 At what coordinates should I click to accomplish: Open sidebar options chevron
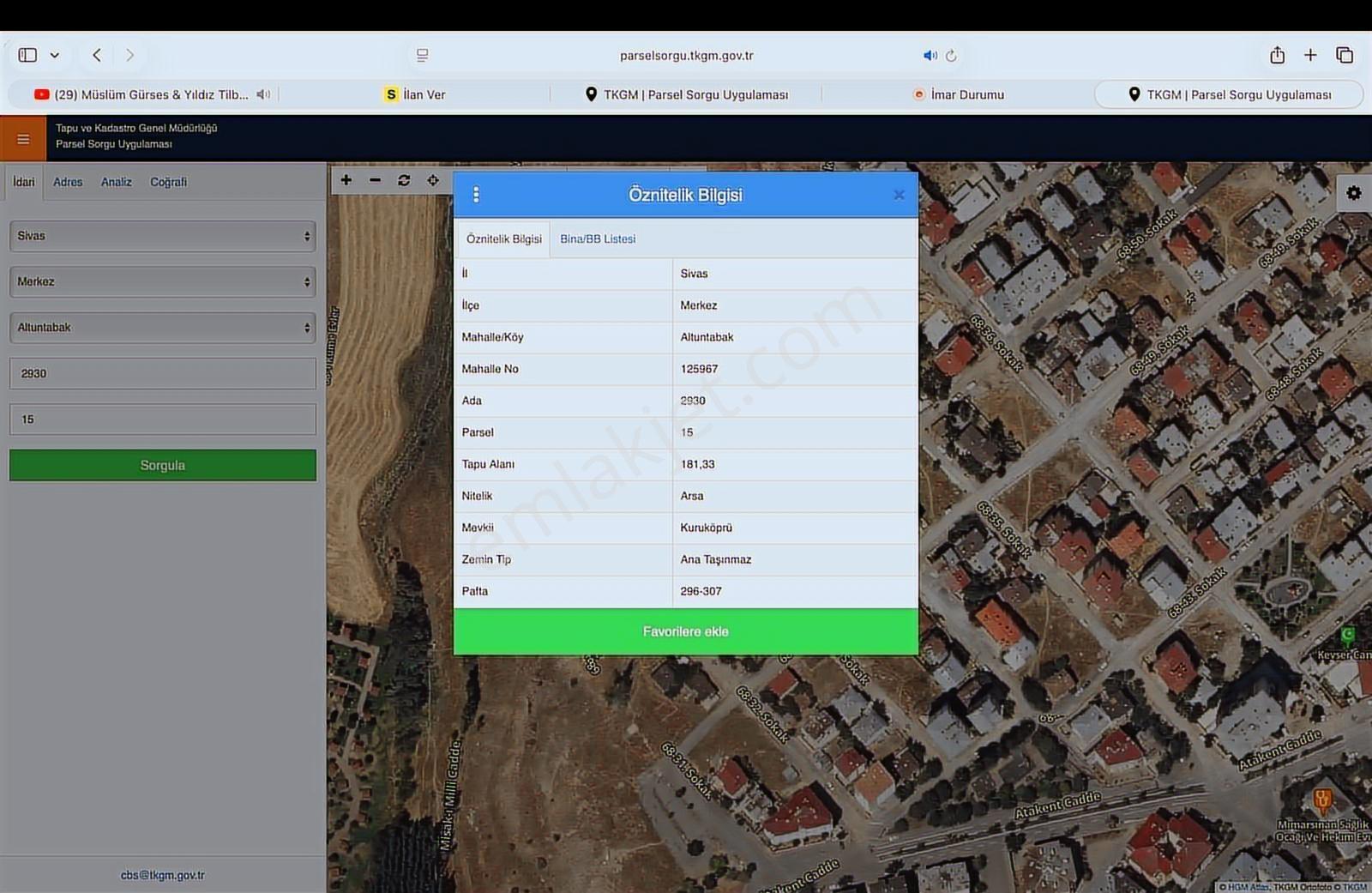point(55,56)
